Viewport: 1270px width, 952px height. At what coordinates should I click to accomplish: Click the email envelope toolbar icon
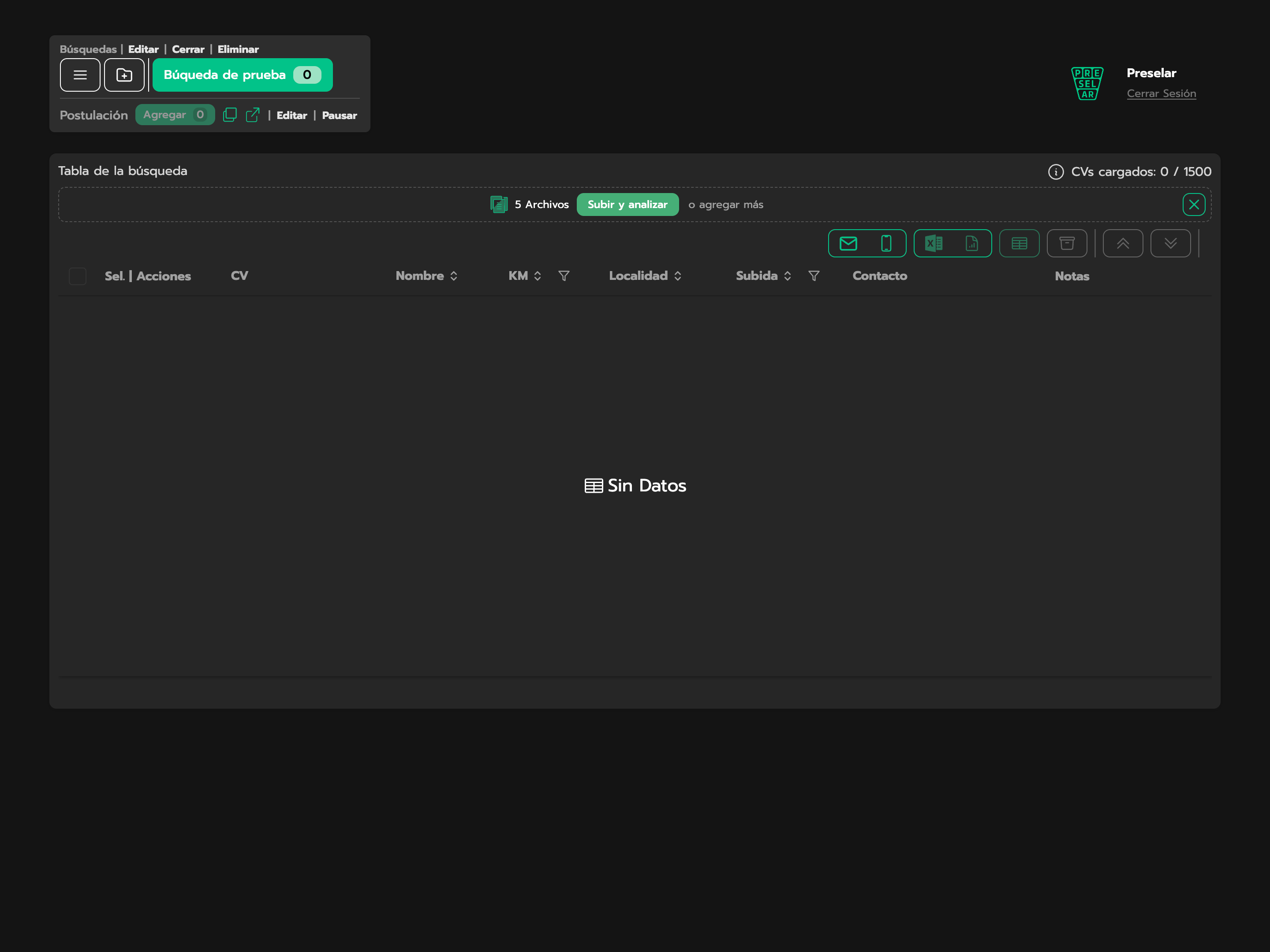[x=848, y=243]
